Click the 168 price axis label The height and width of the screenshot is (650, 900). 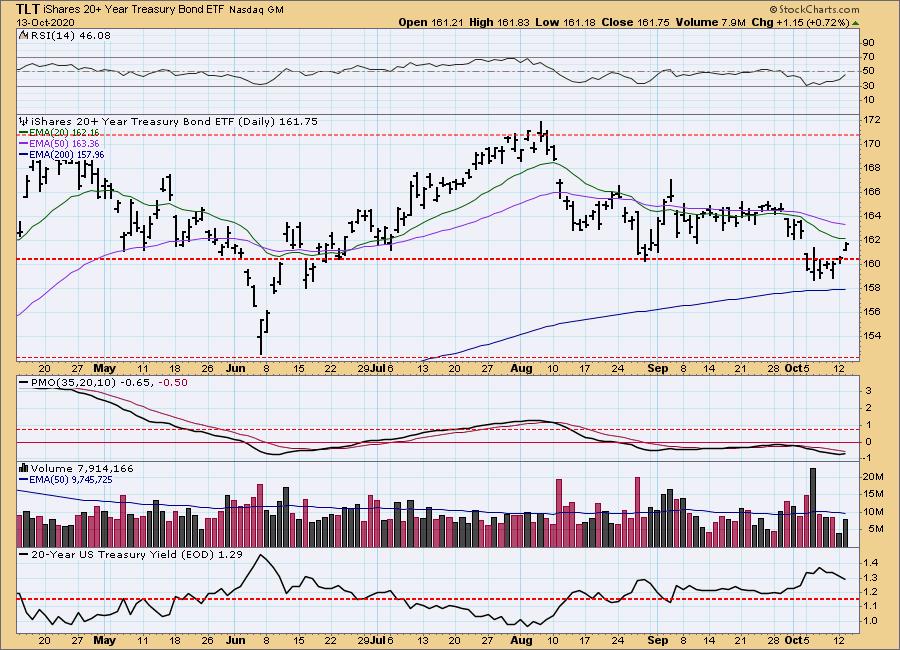coord(872,168)
